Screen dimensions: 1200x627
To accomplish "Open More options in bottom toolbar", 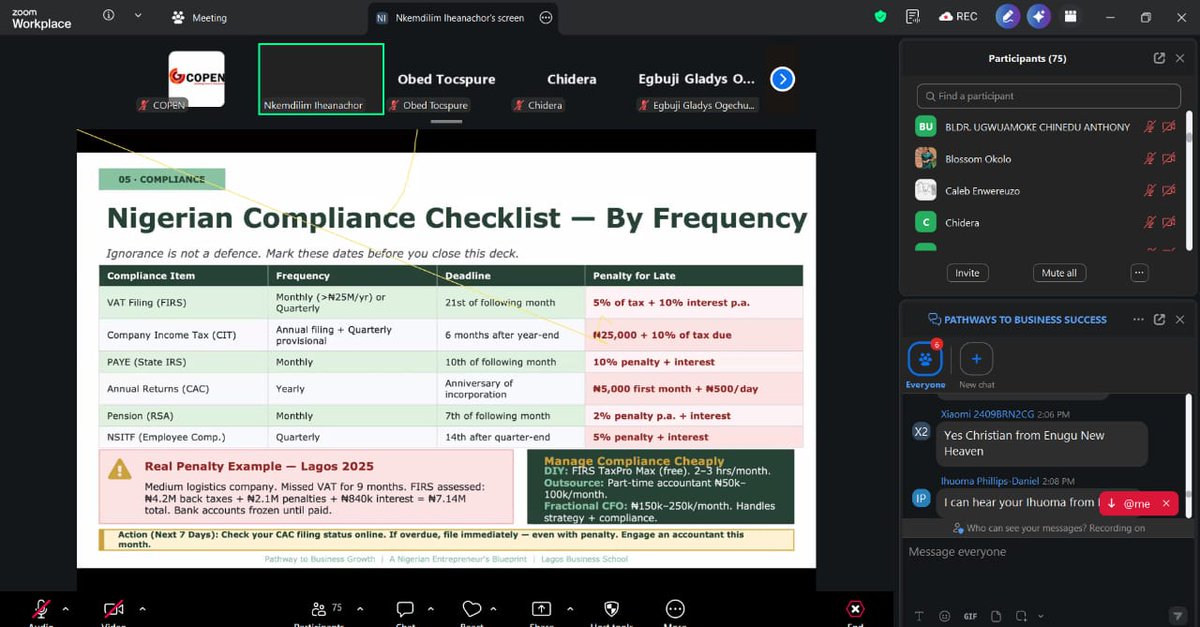I will point(675,609).
